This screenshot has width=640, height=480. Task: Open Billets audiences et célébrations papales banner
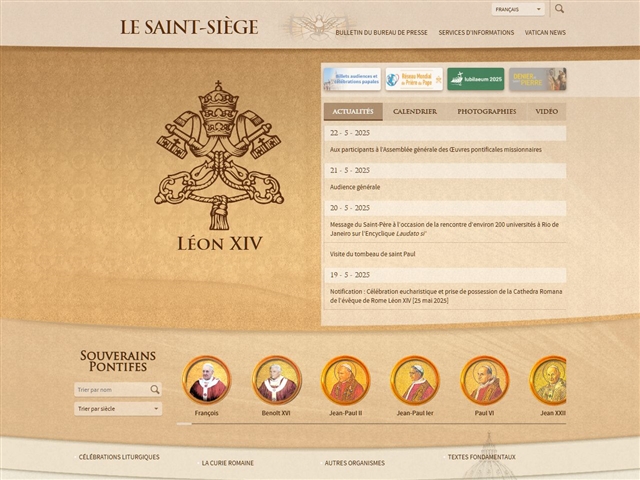coord(352,79)
